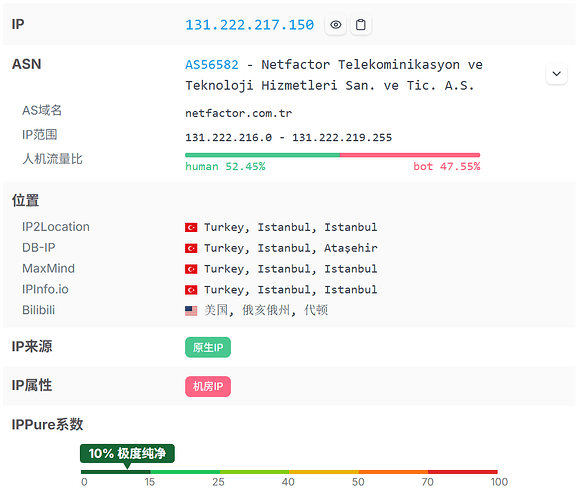This screenshot has height=500, width=585.
Task: Click 'Turkey, Istanbul, Ataşehir' location text
Action: [x=291, y=248]
